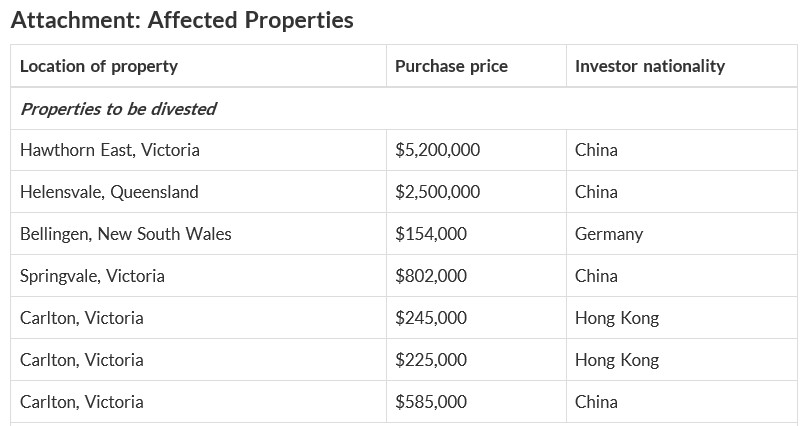
Task: Click the Bellingen, New South Wales cell
Action: click(126, 234)
